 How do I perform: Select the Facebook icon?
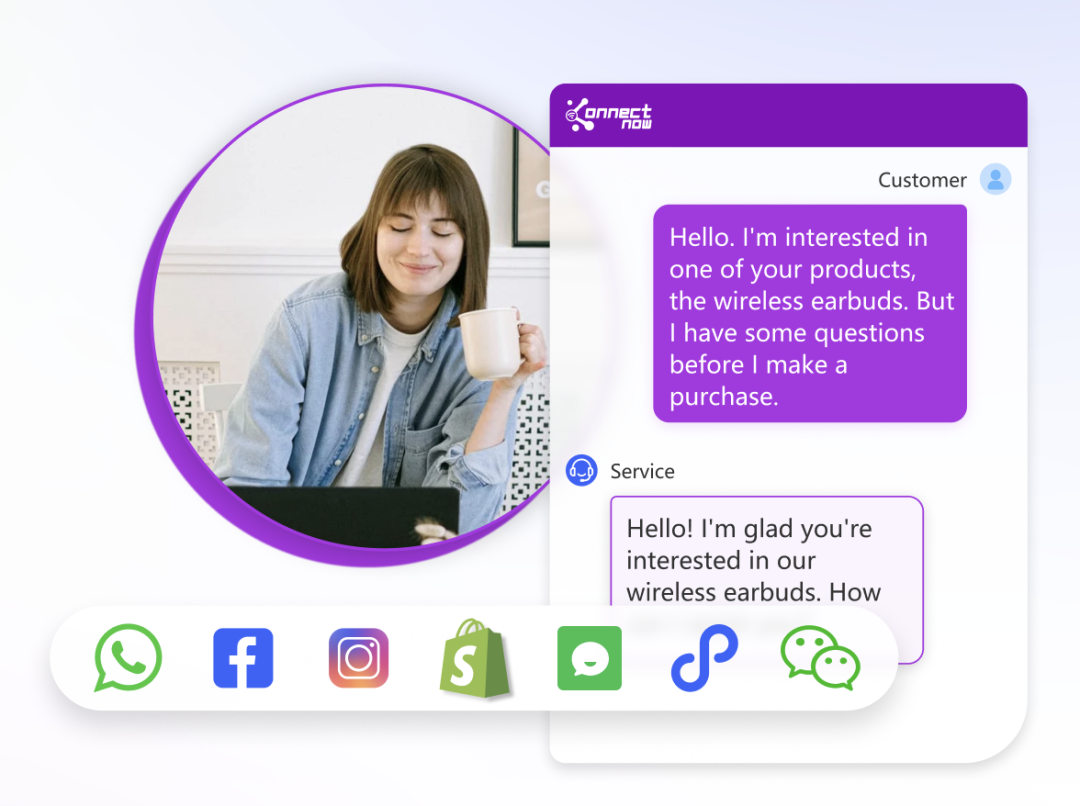(x=243, y=658)
